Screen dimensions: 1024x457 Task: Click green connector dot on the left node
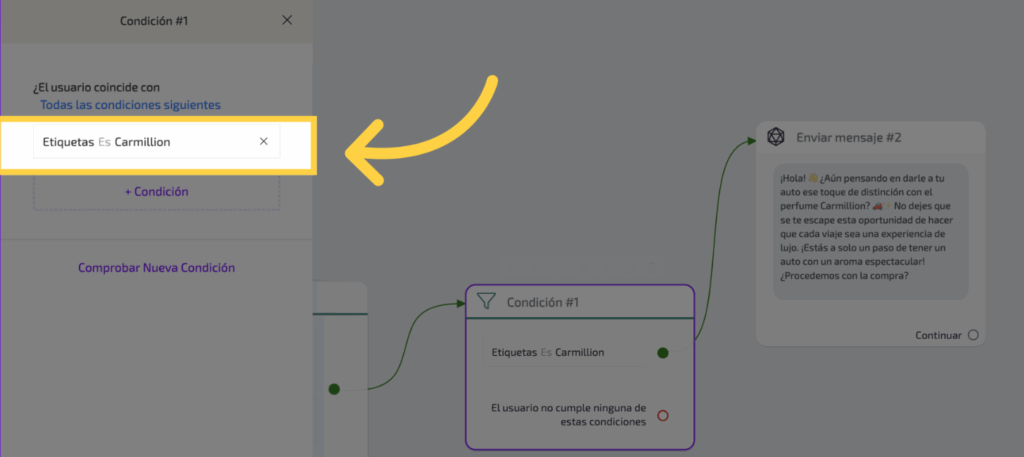[x=334, y=389]
